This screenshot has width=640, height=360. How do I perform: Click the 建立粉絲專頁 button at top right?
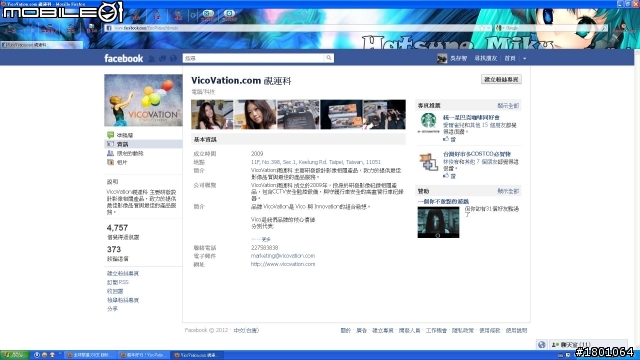(501, 79)
